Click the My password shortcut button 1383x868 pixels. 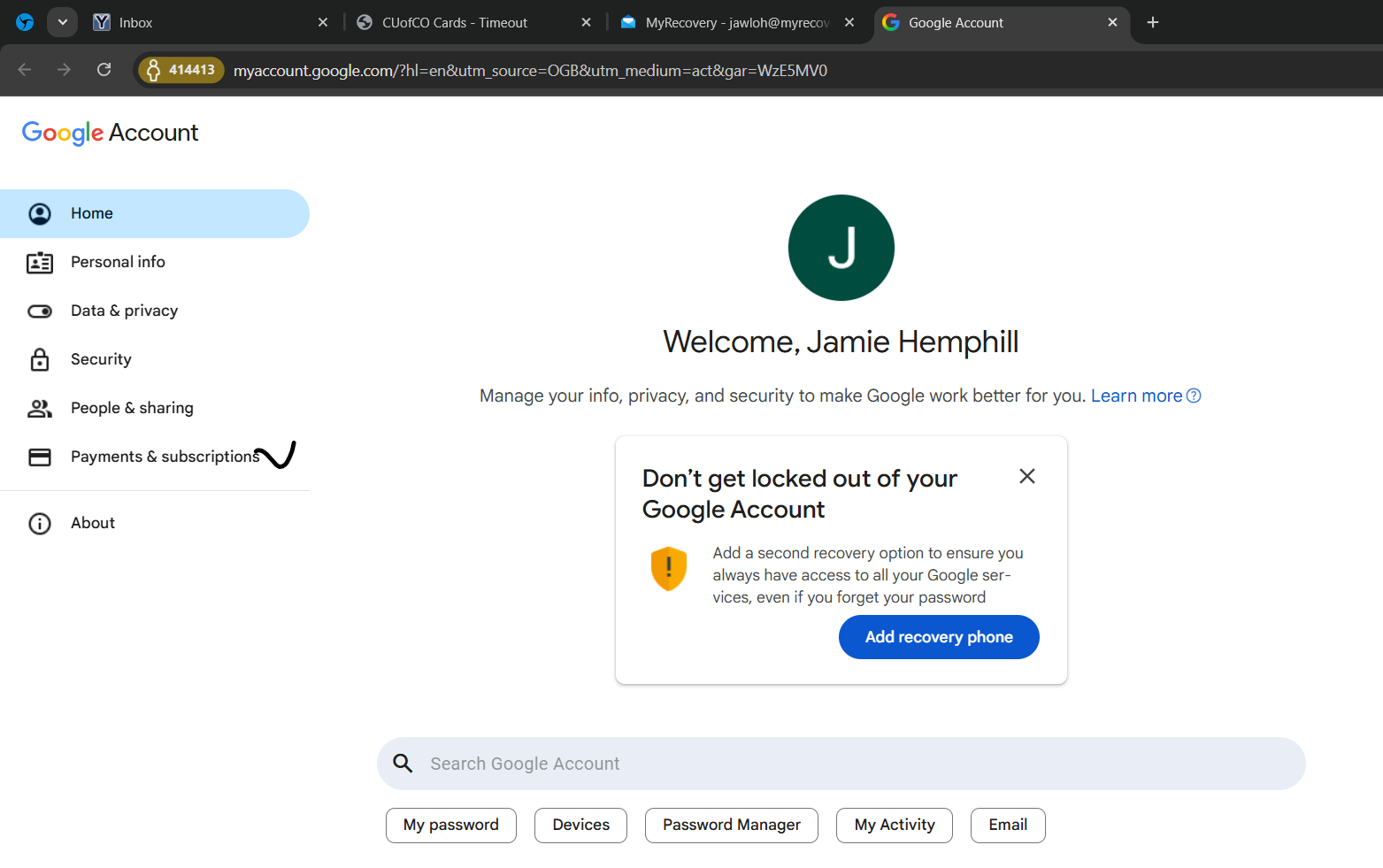[x=450, y=825]
